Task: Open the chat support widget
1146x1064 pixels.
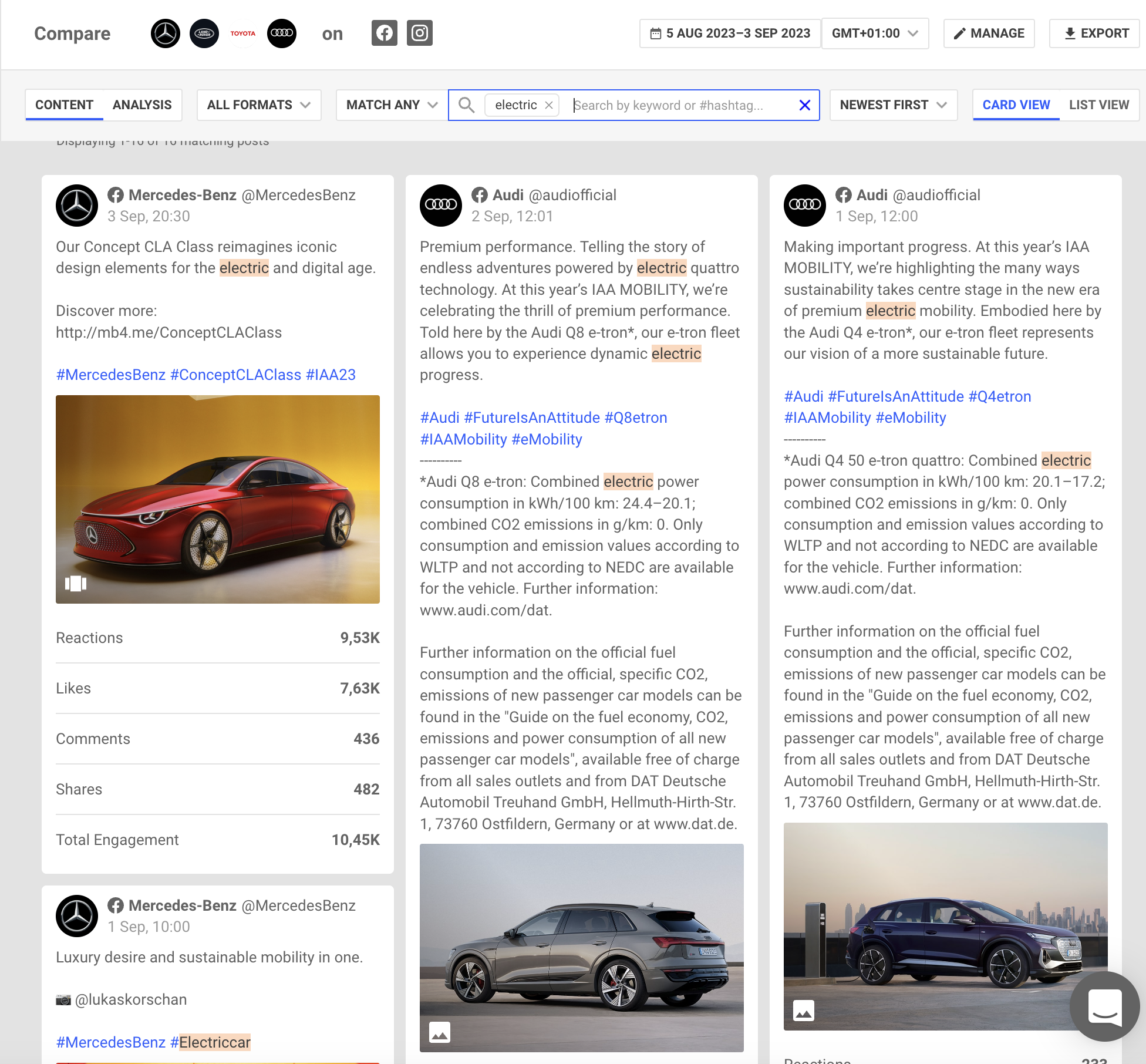Action: 1105,1006
